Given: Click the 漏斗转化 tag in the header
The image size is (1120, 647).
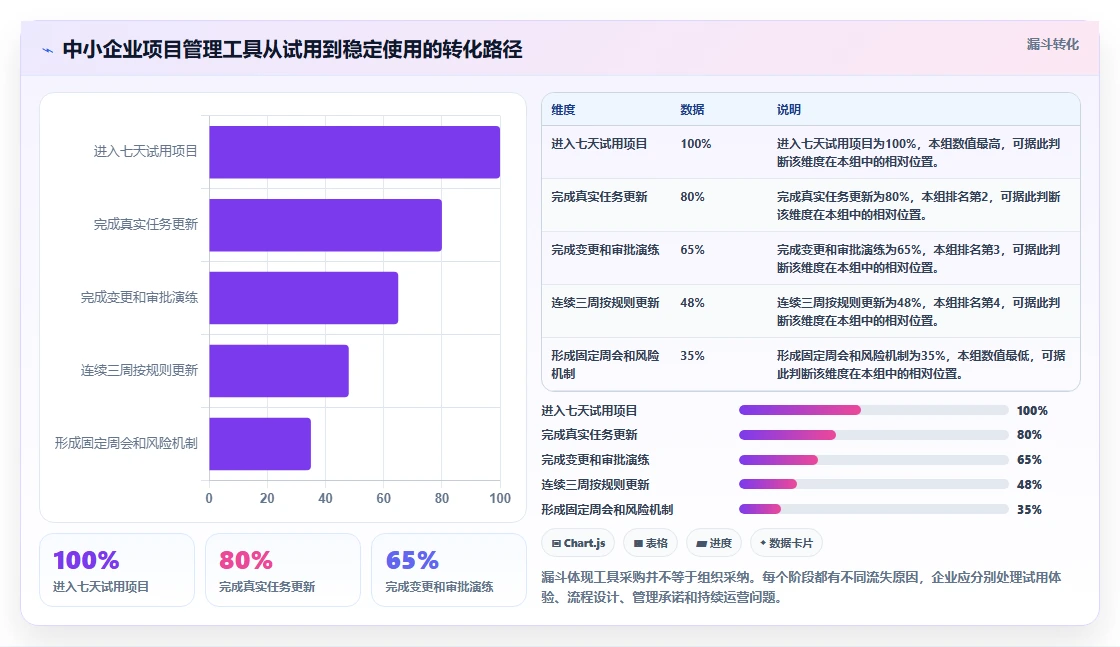Looking at the screenshot, I should (1052, 44).
